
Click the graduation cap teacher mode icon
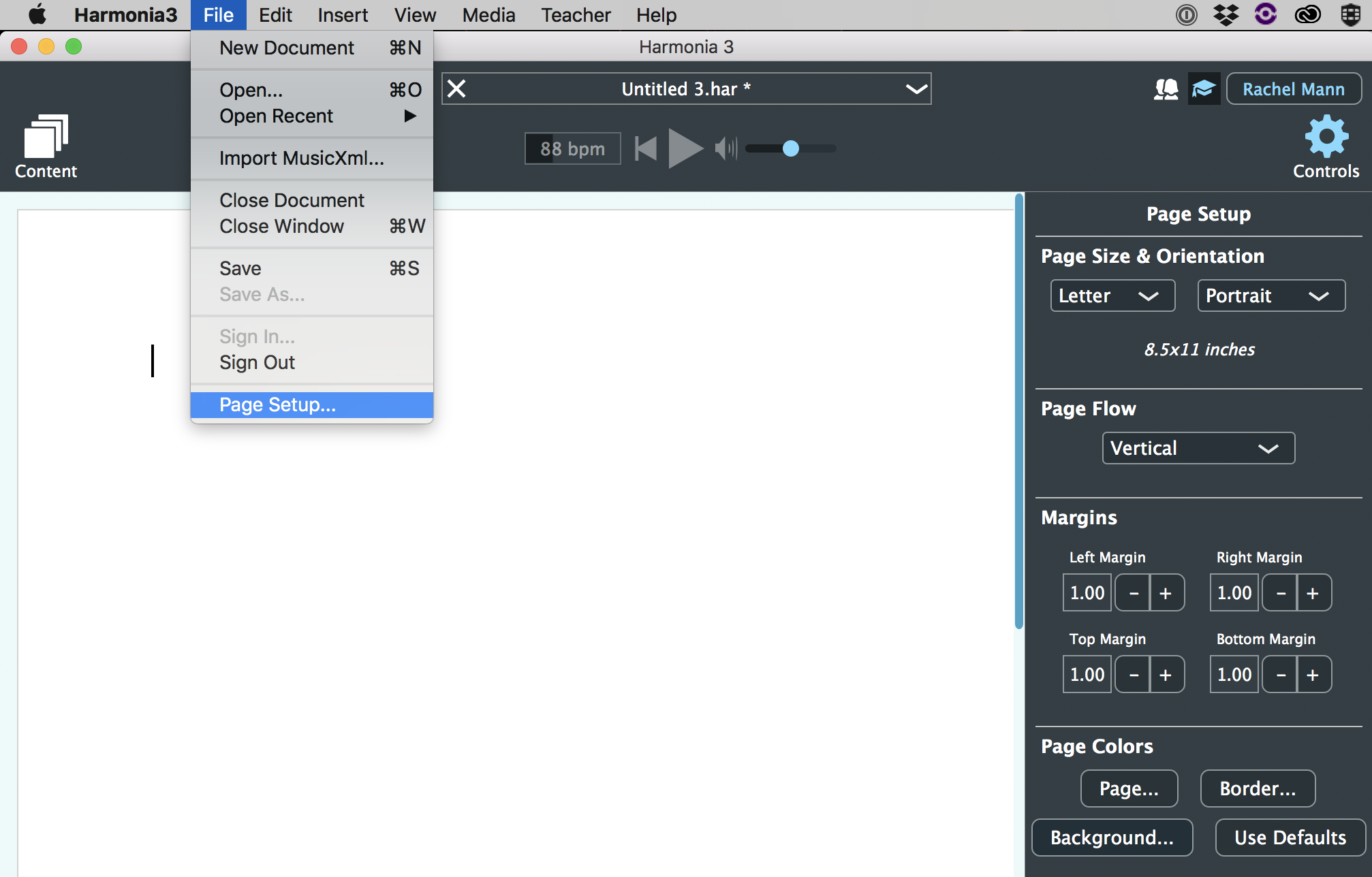(1204, 89)
